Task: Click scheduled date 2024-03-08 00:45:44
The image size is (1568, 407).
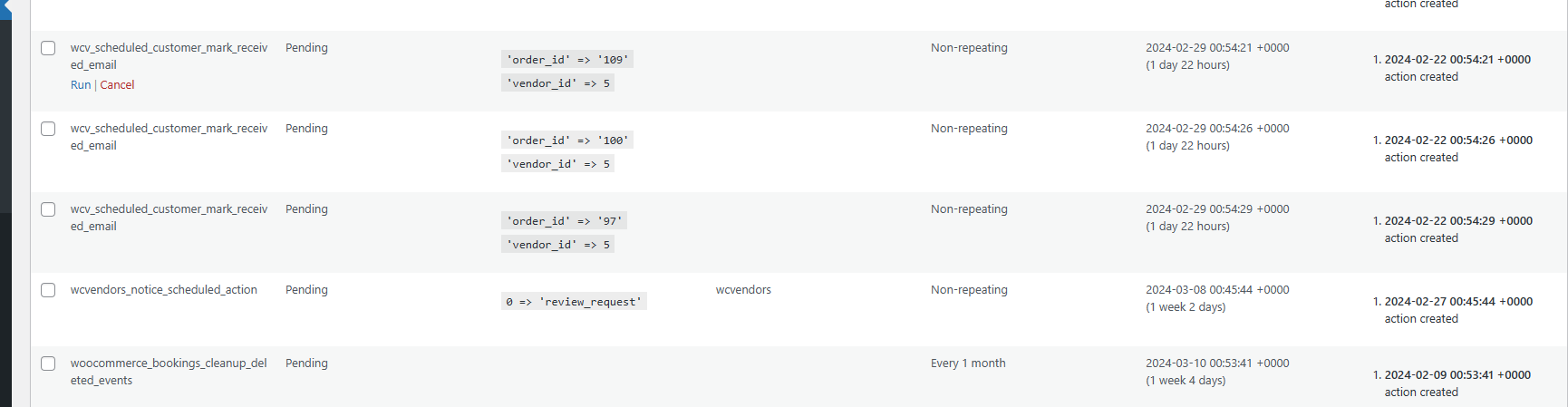Action: tap(1217, 290)
